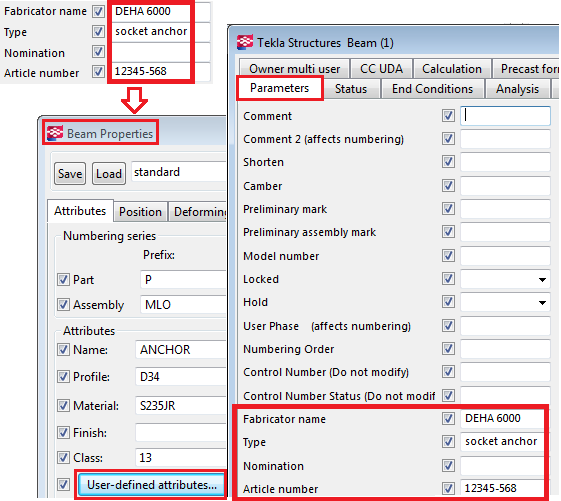Click the Tekla Structures Beam (1) window icon

click(245, 42)
